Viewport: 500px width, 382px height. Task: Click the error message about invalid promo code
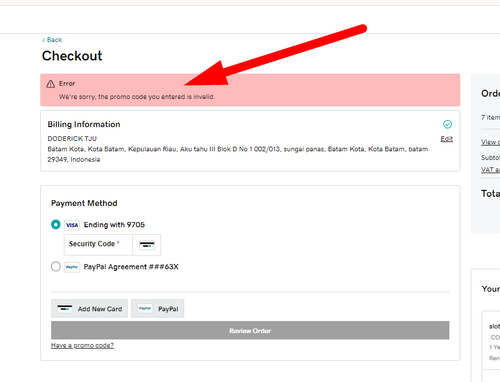coord(137,97)
